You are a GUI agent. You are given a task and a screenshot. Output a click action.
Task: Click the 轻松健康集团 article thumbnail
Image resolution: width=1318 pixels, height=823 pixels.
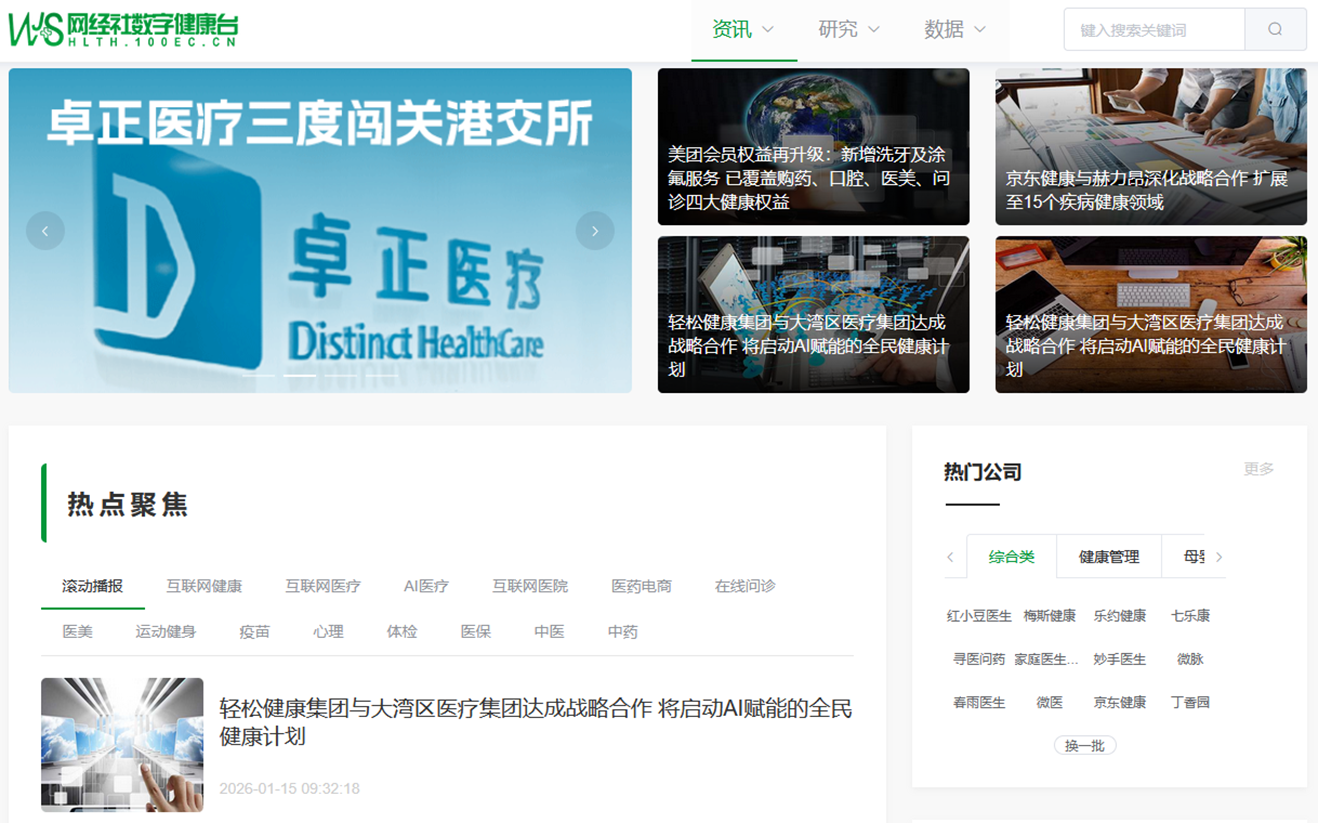[x=121, y=744]
